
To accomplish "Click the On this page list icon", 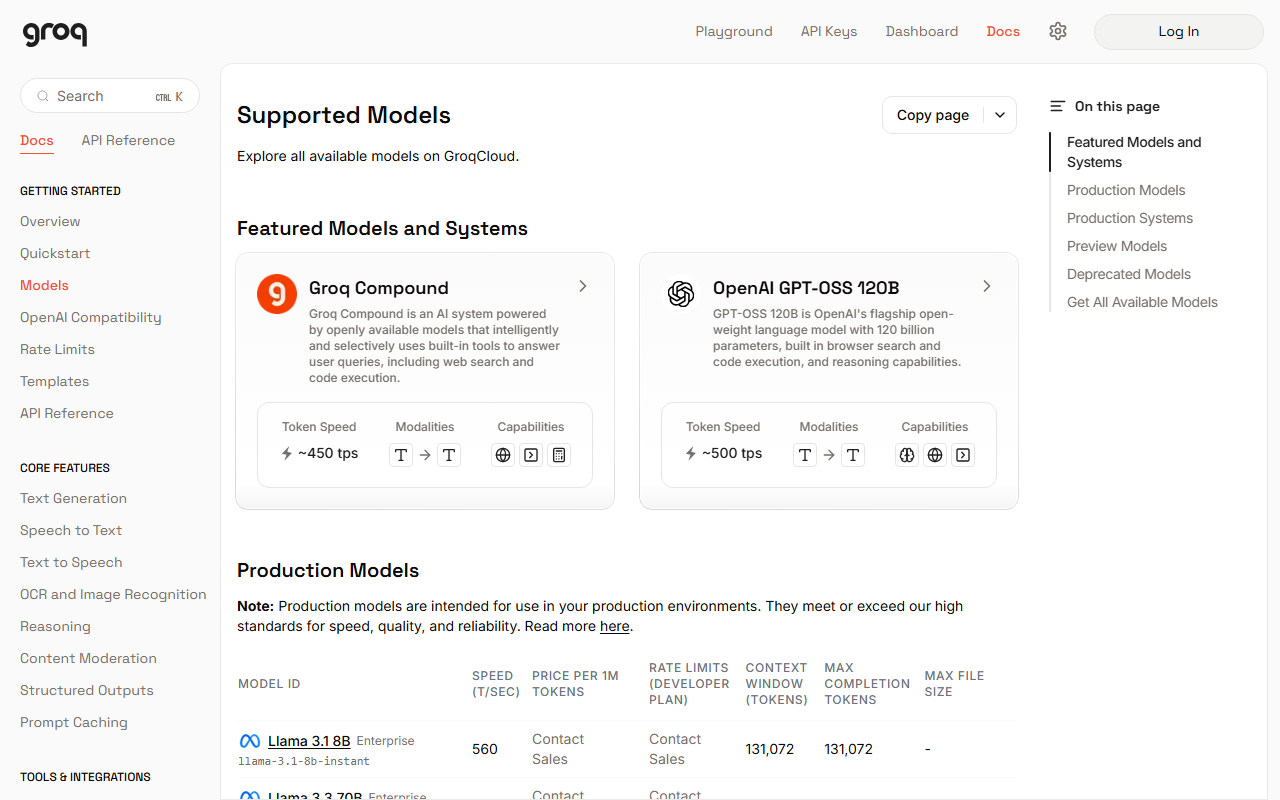I will pyautogui.click(x=1057, y=106).
